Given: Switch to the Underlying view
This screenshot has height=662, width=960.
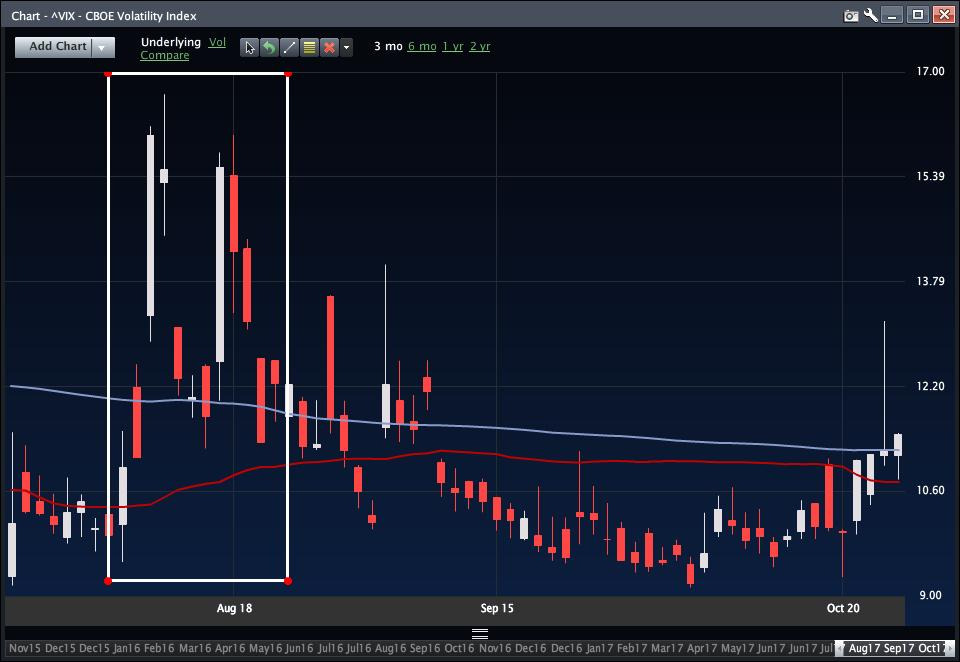Looking at the screenshot, I should [171, 42].
